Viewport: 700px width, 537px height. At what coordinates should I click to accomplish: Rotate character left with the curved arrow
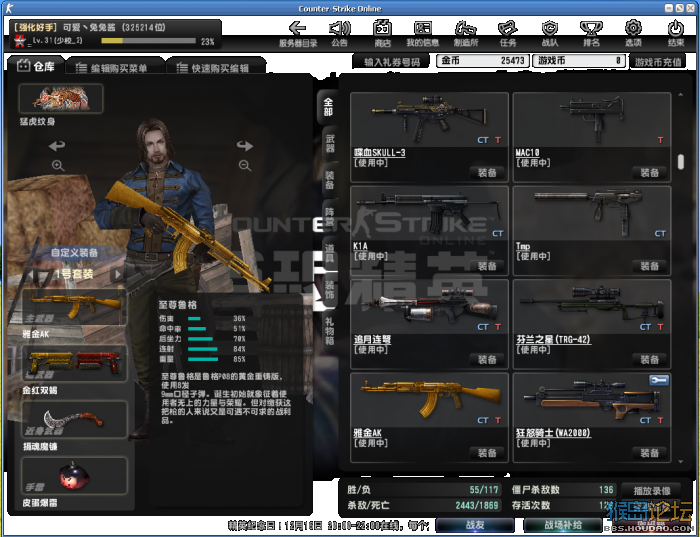pos(57,145)
